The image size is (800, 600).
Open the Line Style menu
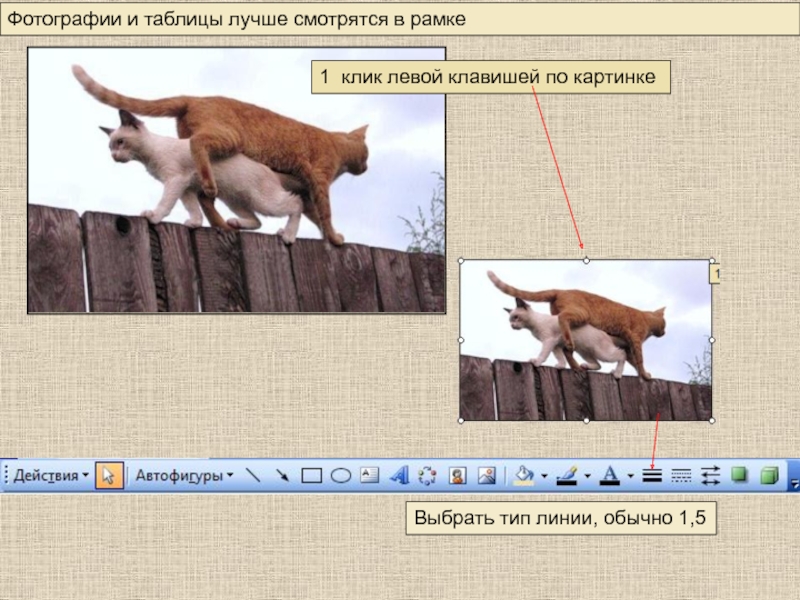pos(653,475)
